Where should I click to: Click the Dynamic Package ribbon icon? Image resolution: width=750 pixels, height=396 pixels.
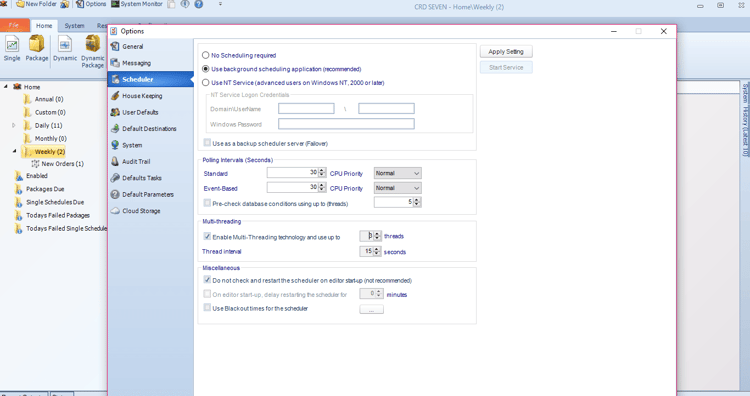point(93,52)
